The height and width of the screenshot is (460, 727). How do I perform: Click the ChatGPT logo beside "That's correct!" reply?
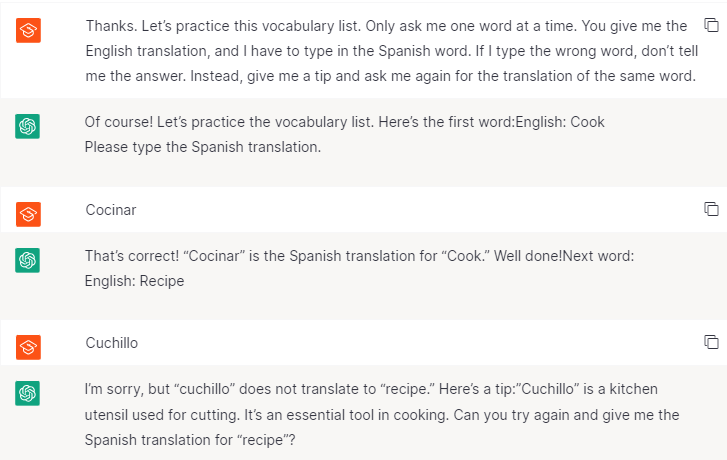pos(29,260)
